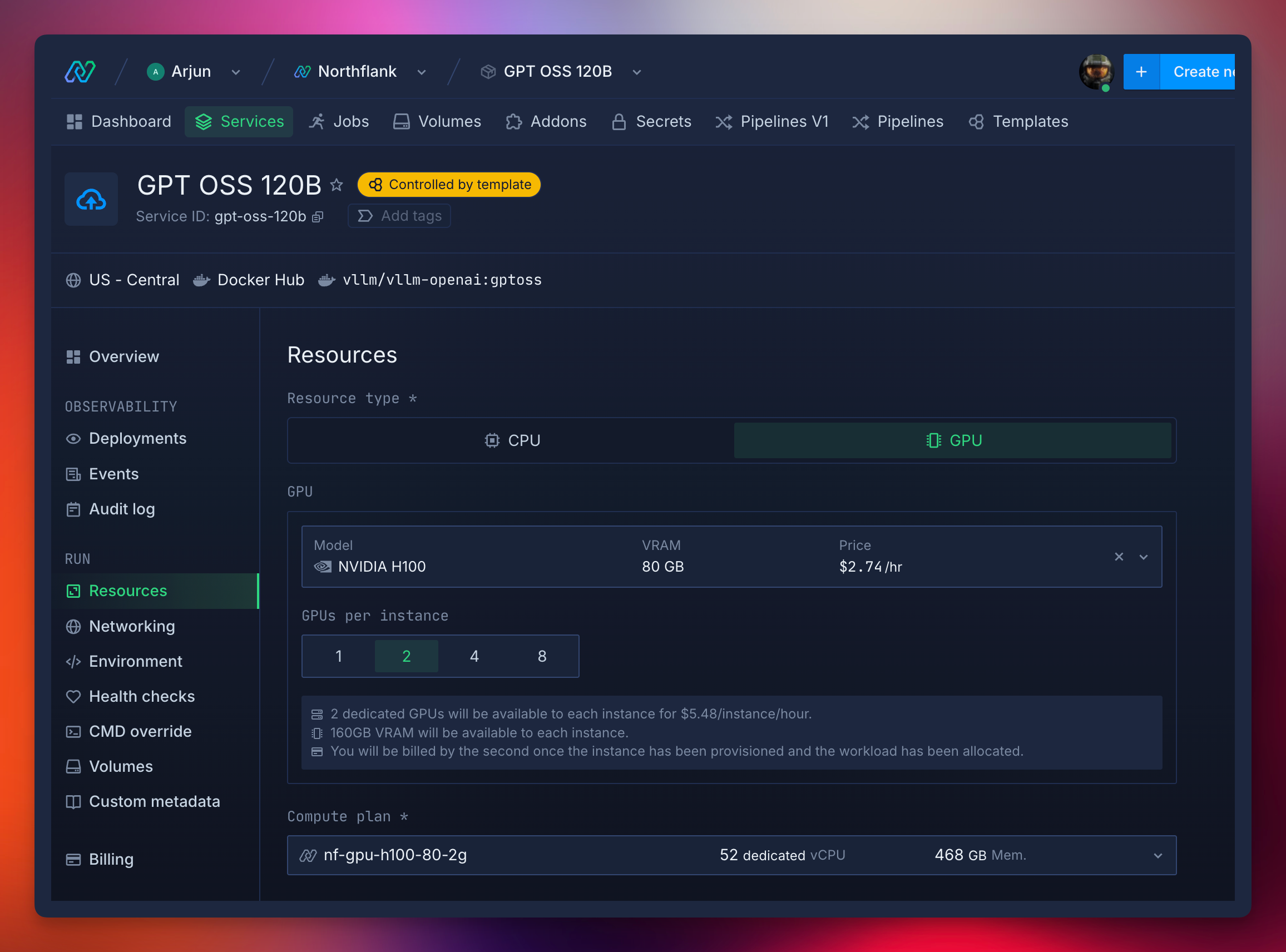Set GPUs per instance to 4
The width and height of the screenshot is (1286, 952).
coord(474,656)
